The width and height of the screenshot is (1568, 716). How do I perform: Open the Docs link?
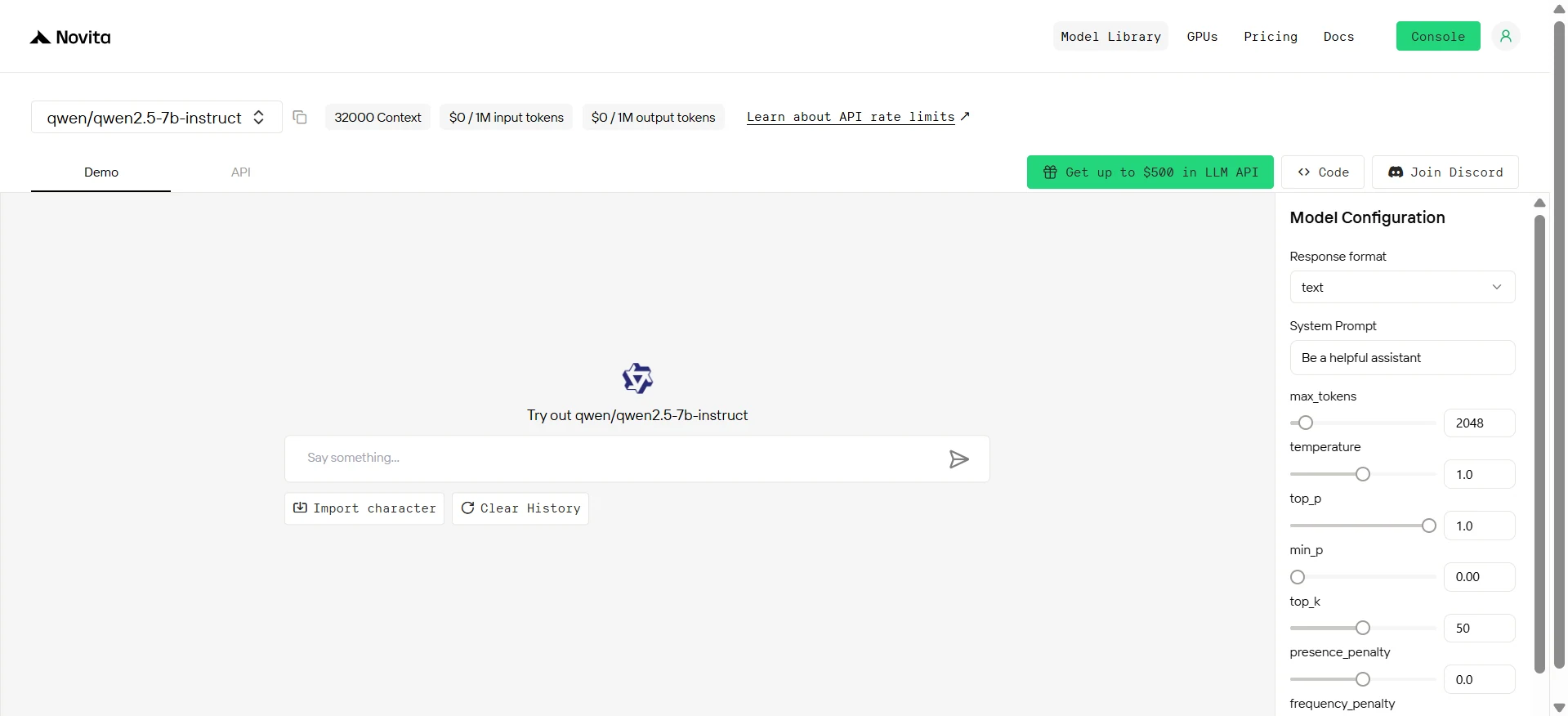[1338, 36]
